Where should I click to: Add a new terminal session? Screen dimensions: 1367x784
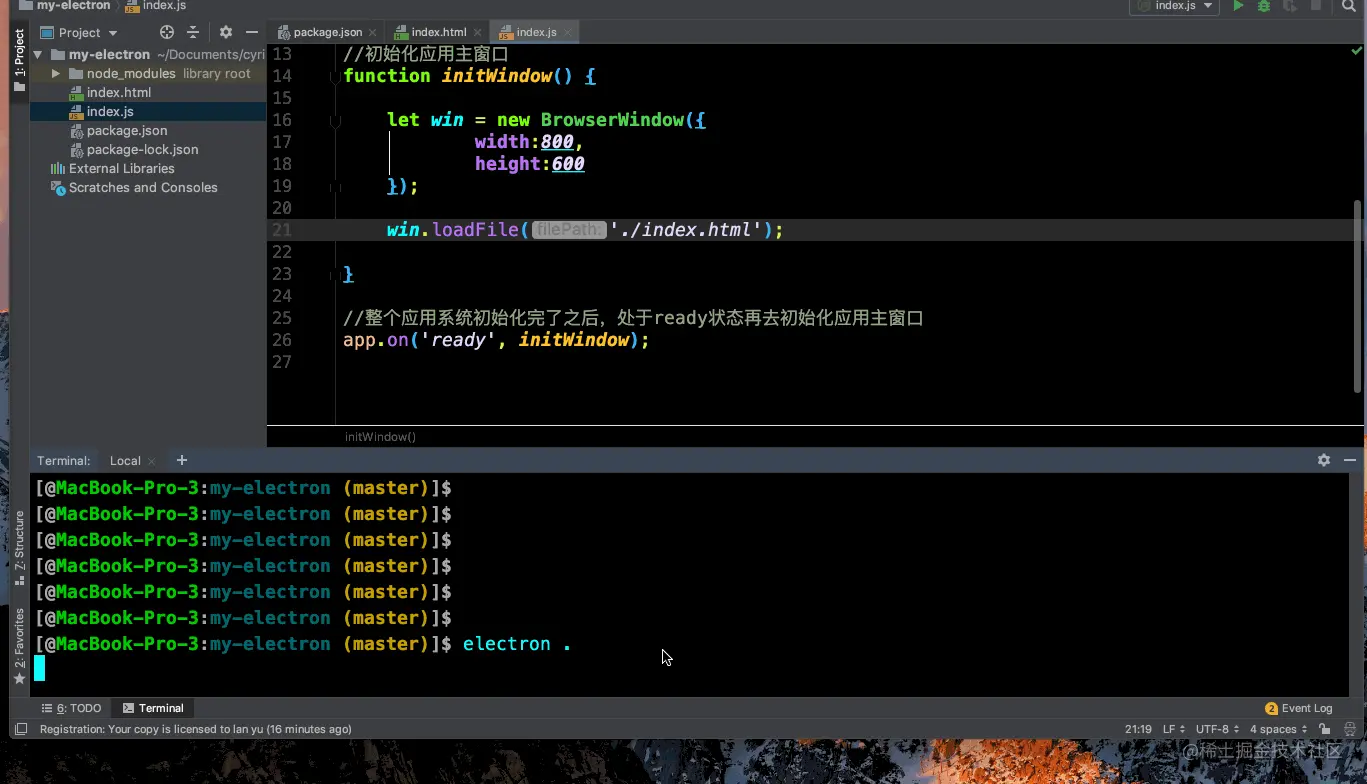point(181,460)
